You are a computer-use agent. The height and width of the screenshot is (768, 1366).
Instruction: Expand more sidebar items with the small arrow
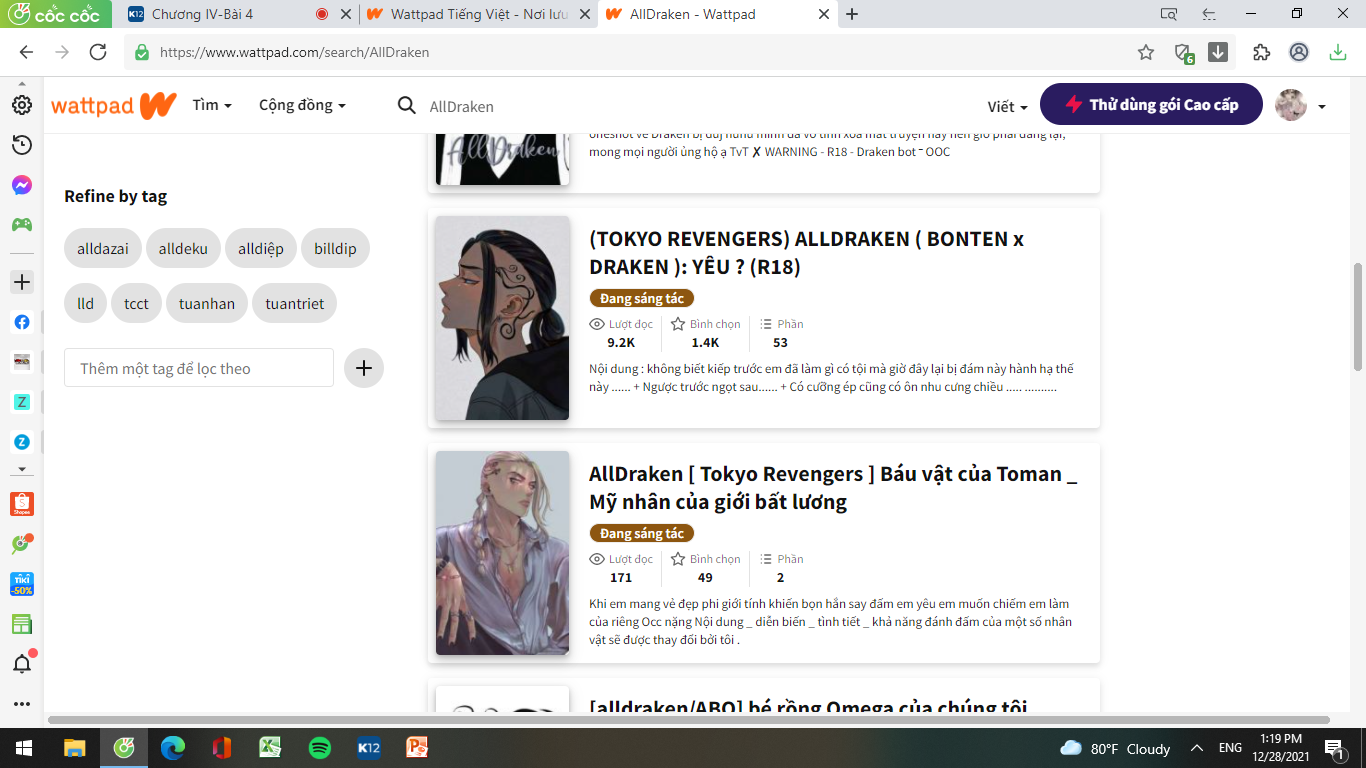(22, 469)
